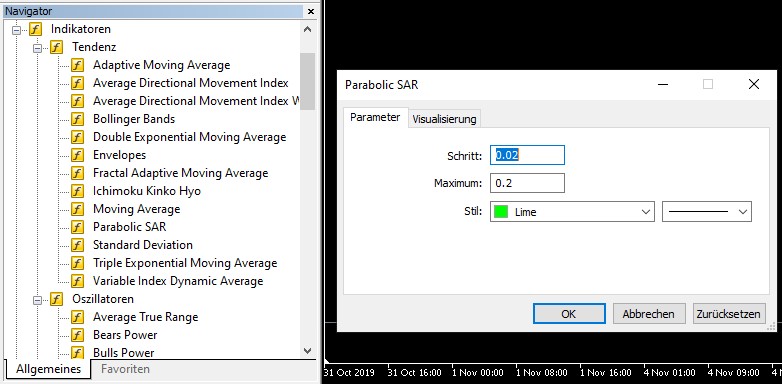The height and width of the screenshot is (384, 782).
Task: Select the Parameter tab
Action: click(375, 117)
